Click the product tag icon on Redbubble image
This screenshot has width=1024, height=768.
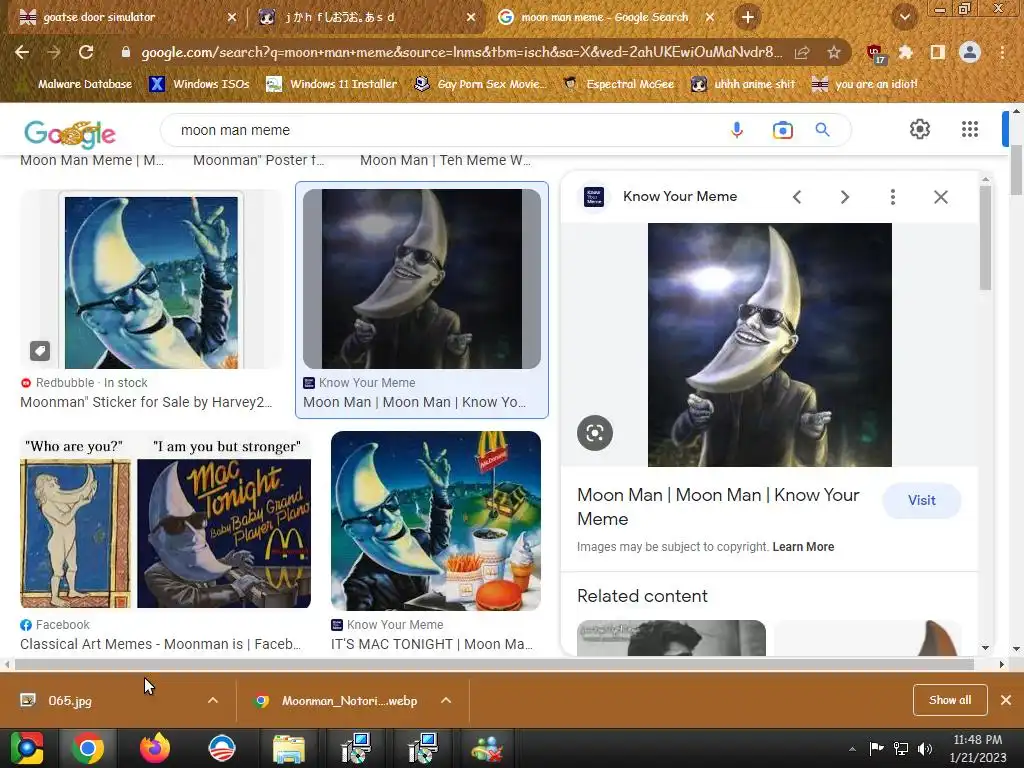click(x=40, y=351)
